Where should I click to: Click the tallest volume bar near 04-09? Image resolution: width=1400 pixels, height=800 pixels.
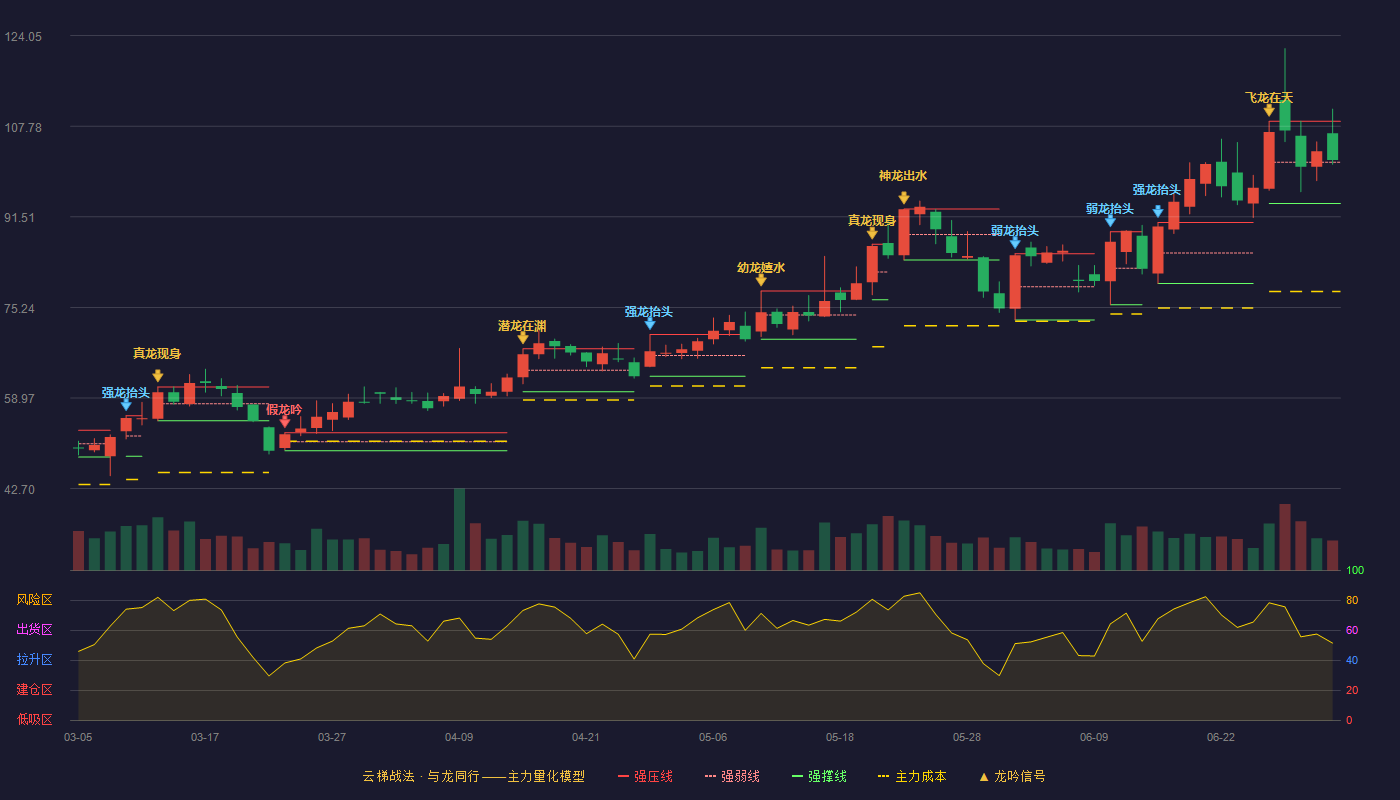(459, 529)
